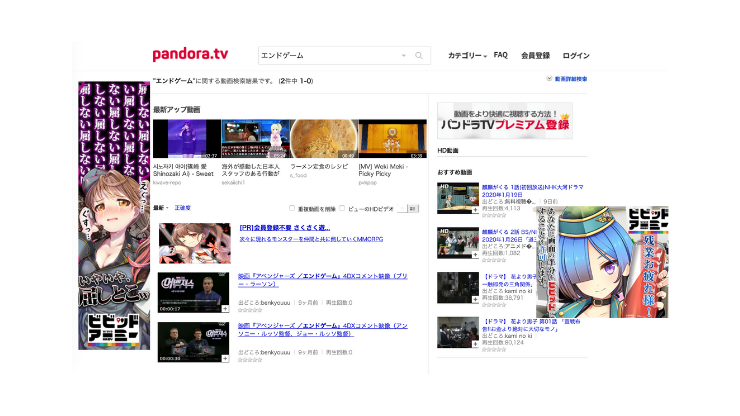Click plus icon on first Avengers video thumbnail
The image size is (740, 416).
[x=226, y=309]
